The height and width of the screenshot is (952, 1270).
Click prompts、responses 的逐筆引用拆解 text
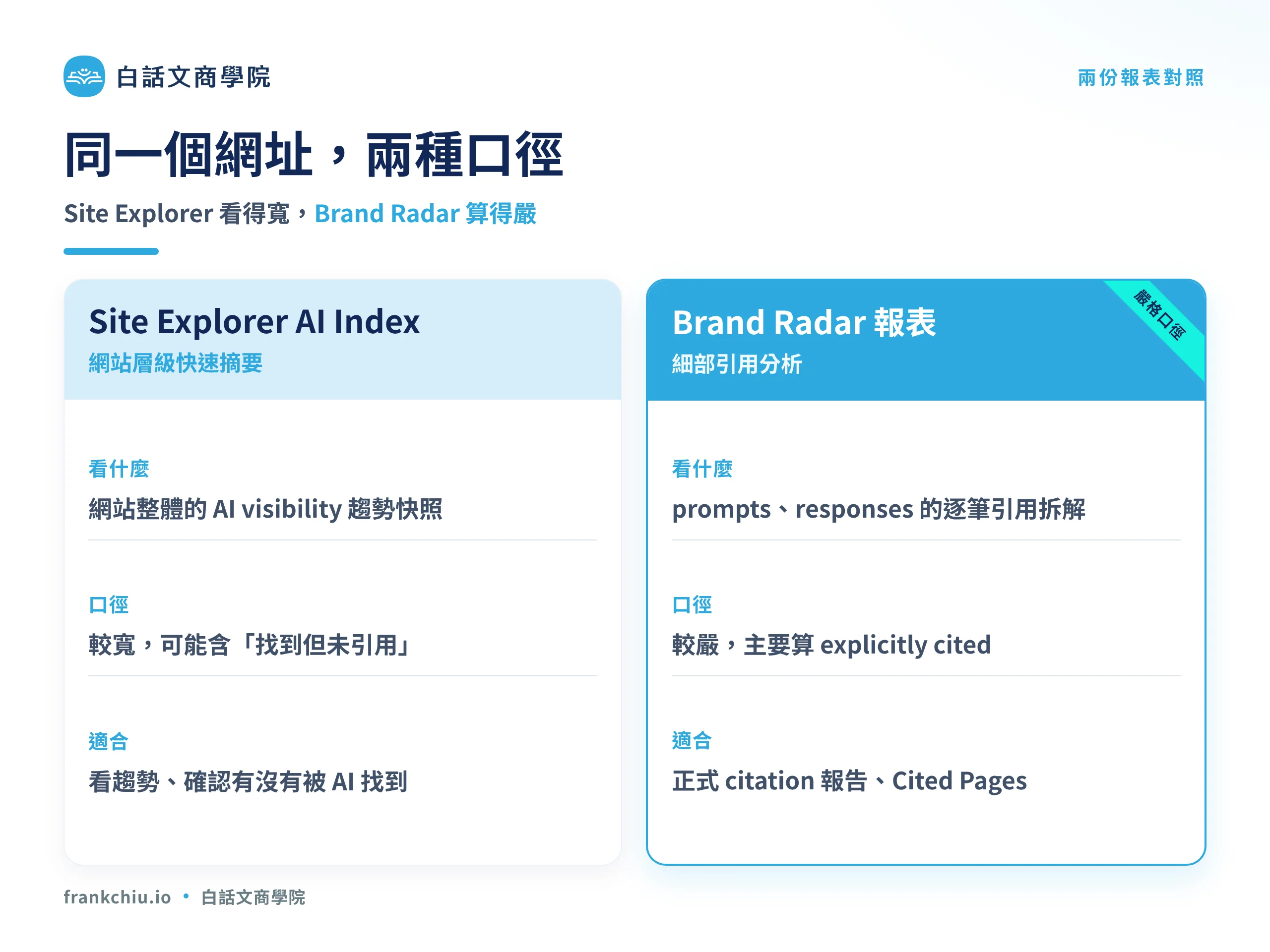click(879, 509)
